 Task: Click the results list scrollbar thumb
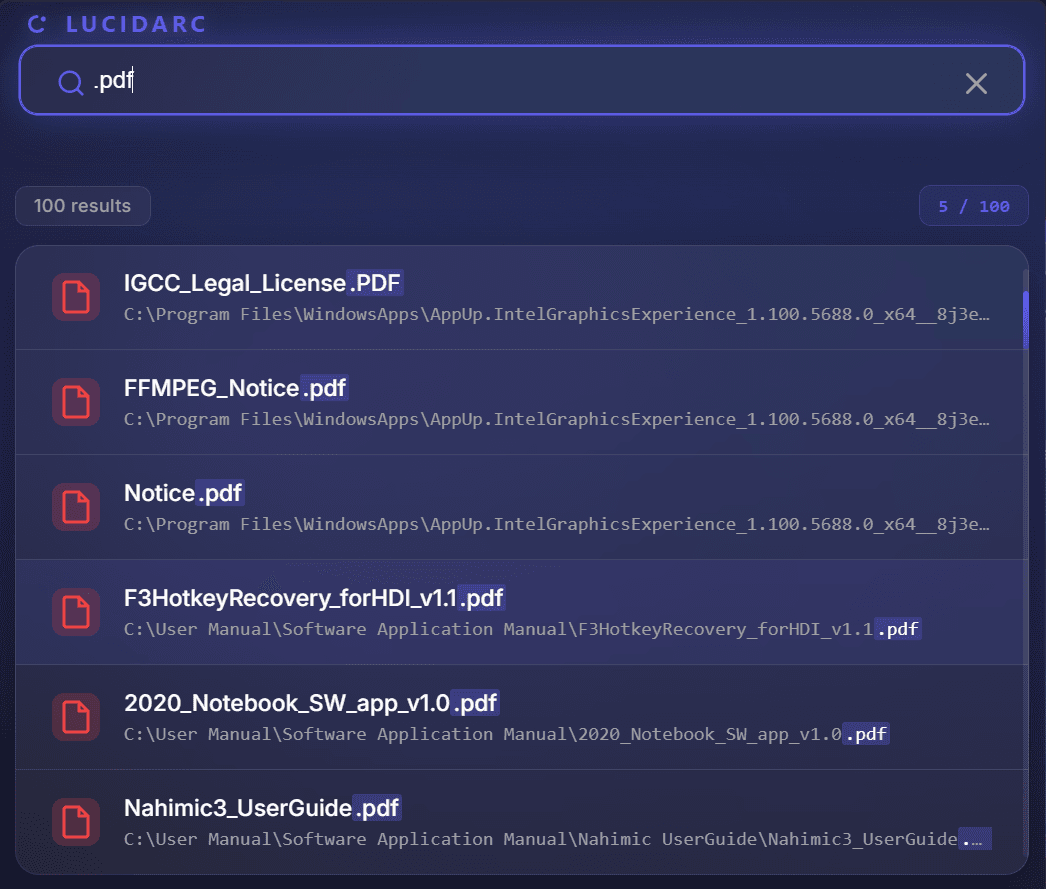1025,319
